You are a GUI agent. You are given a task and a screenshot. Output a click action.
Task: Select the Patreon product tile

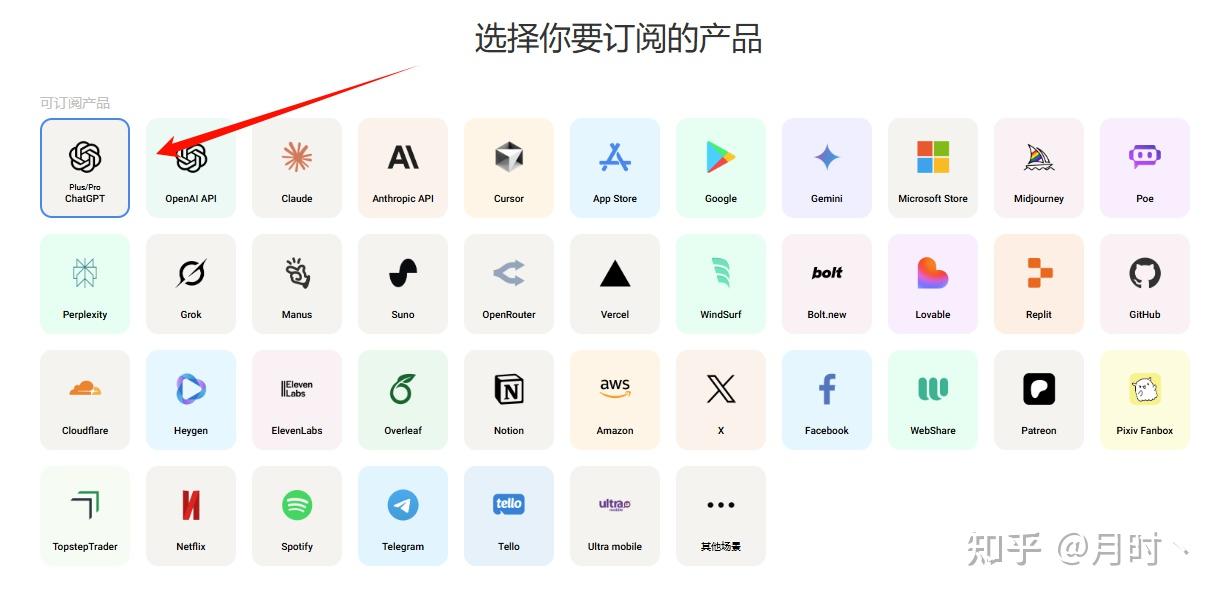coord(1039,399)
